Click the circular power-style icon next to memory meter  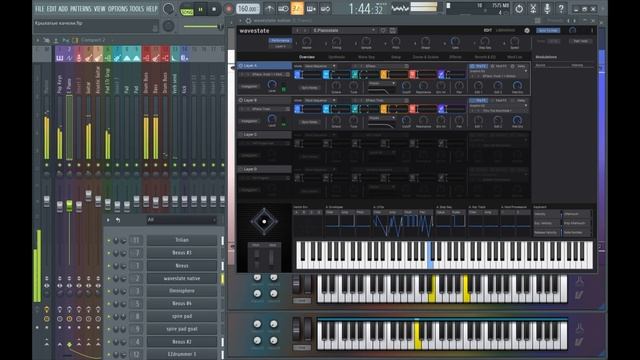519,9
